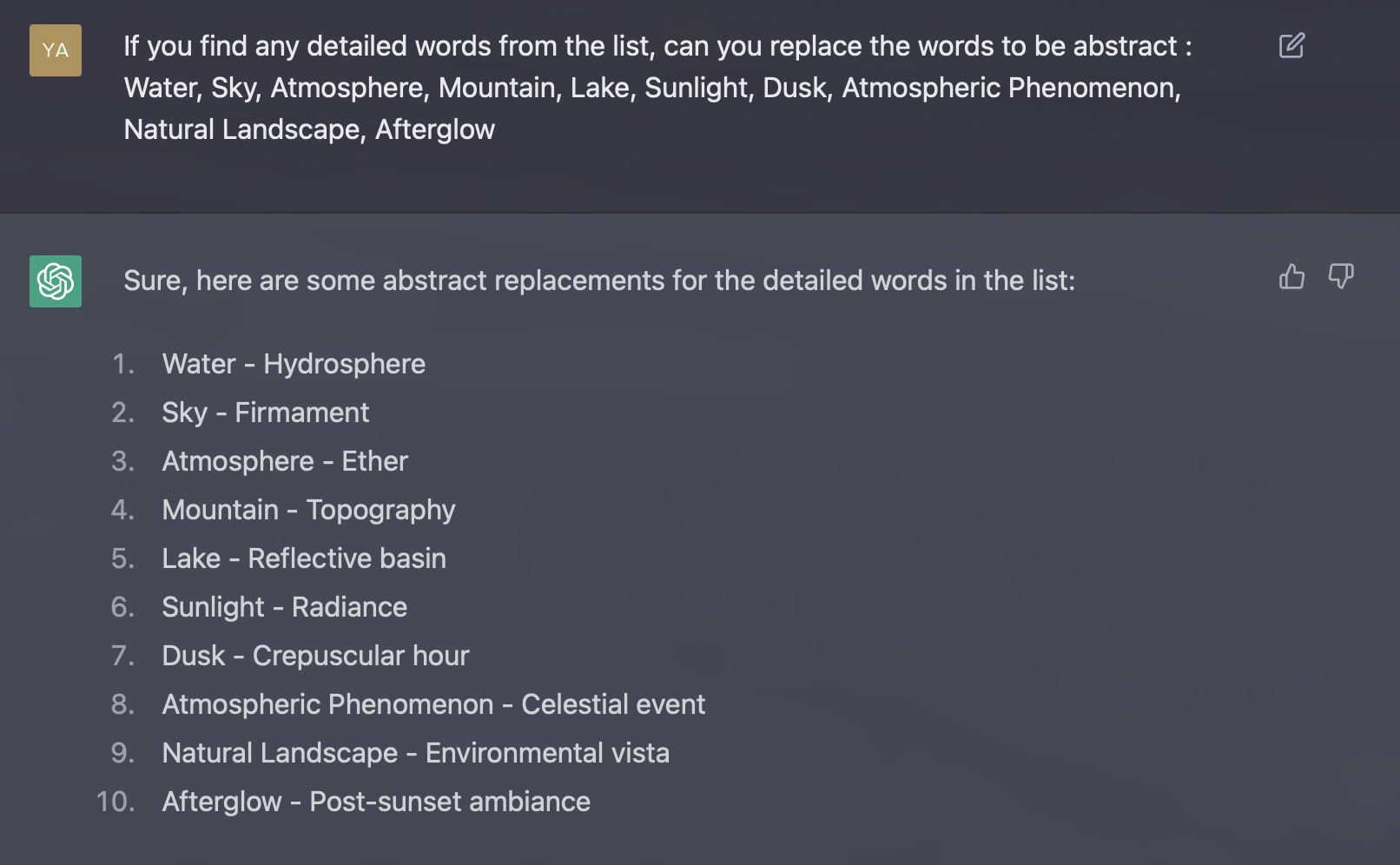Image resolution: width=1400 pixels, height=865 pixels.
Task: Select list item Lake - Reflective basin
Action: 304,558
